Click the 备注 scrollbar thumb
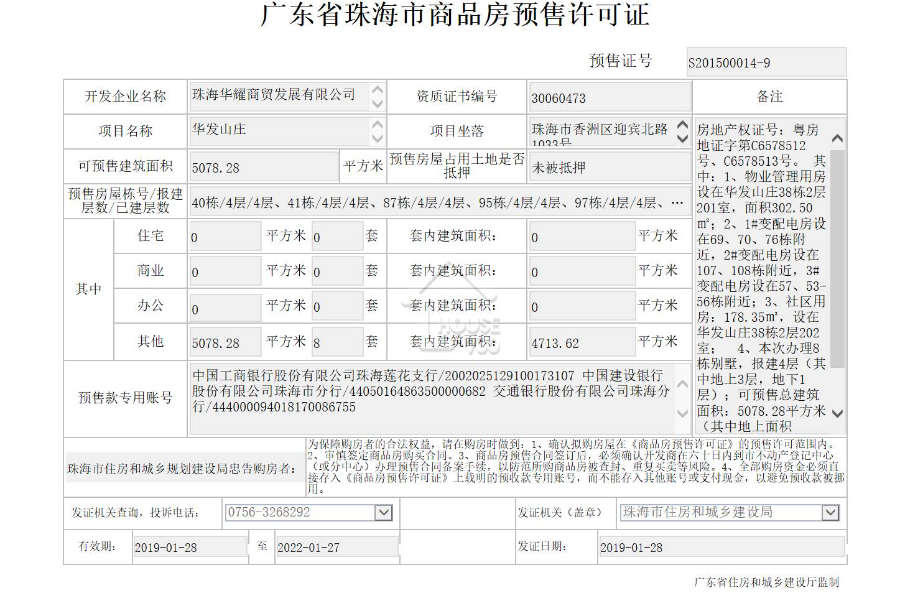 tap(837, 258)
